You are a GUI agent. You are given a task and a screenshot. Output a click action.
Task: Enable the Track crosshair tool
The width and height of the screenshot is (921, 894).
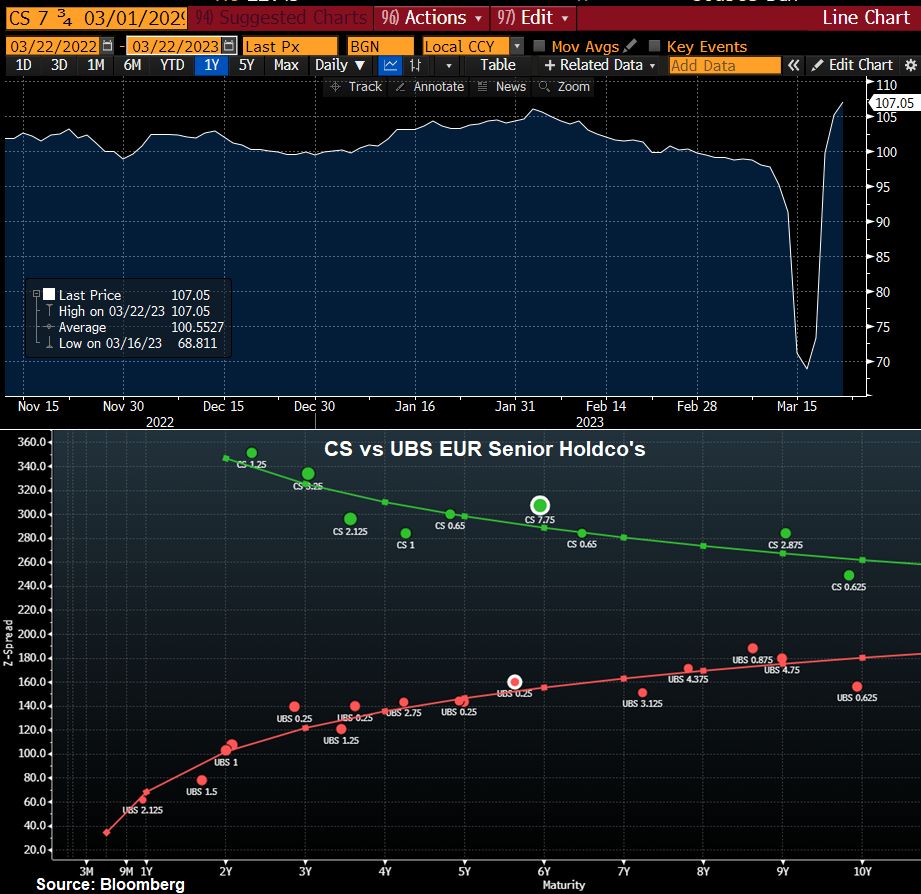point(355,87)
